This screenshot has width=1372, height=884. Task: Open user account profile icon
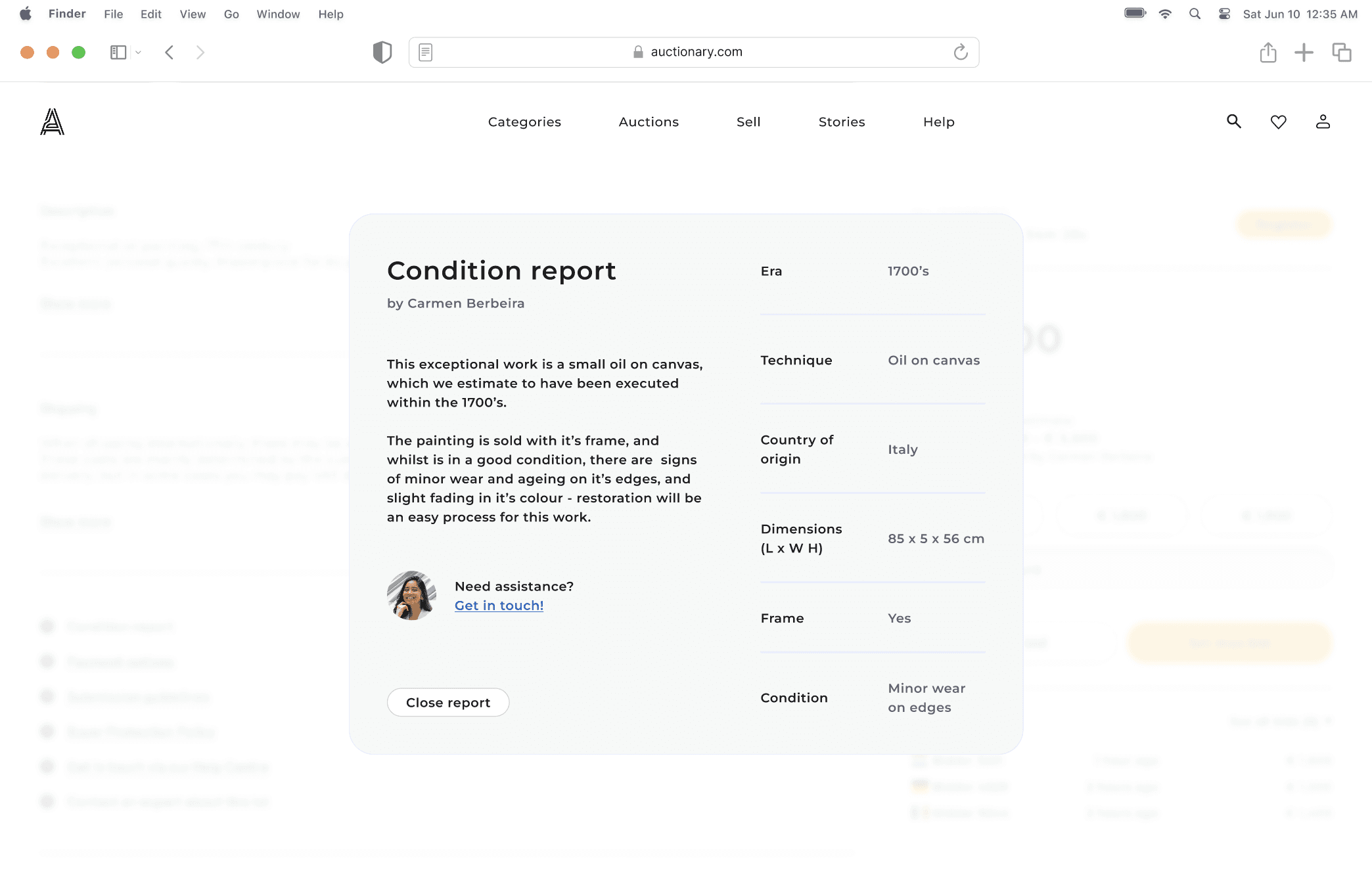click(1323, 122)
